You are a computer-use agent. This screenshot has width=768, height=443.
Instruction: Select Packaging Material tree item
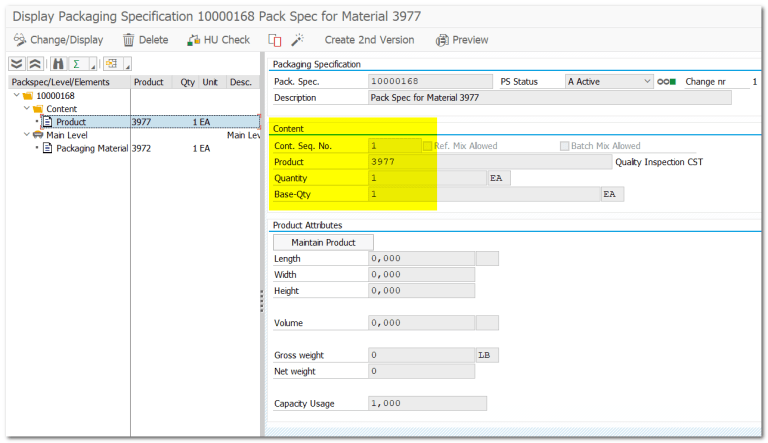(x=92, y=148)
